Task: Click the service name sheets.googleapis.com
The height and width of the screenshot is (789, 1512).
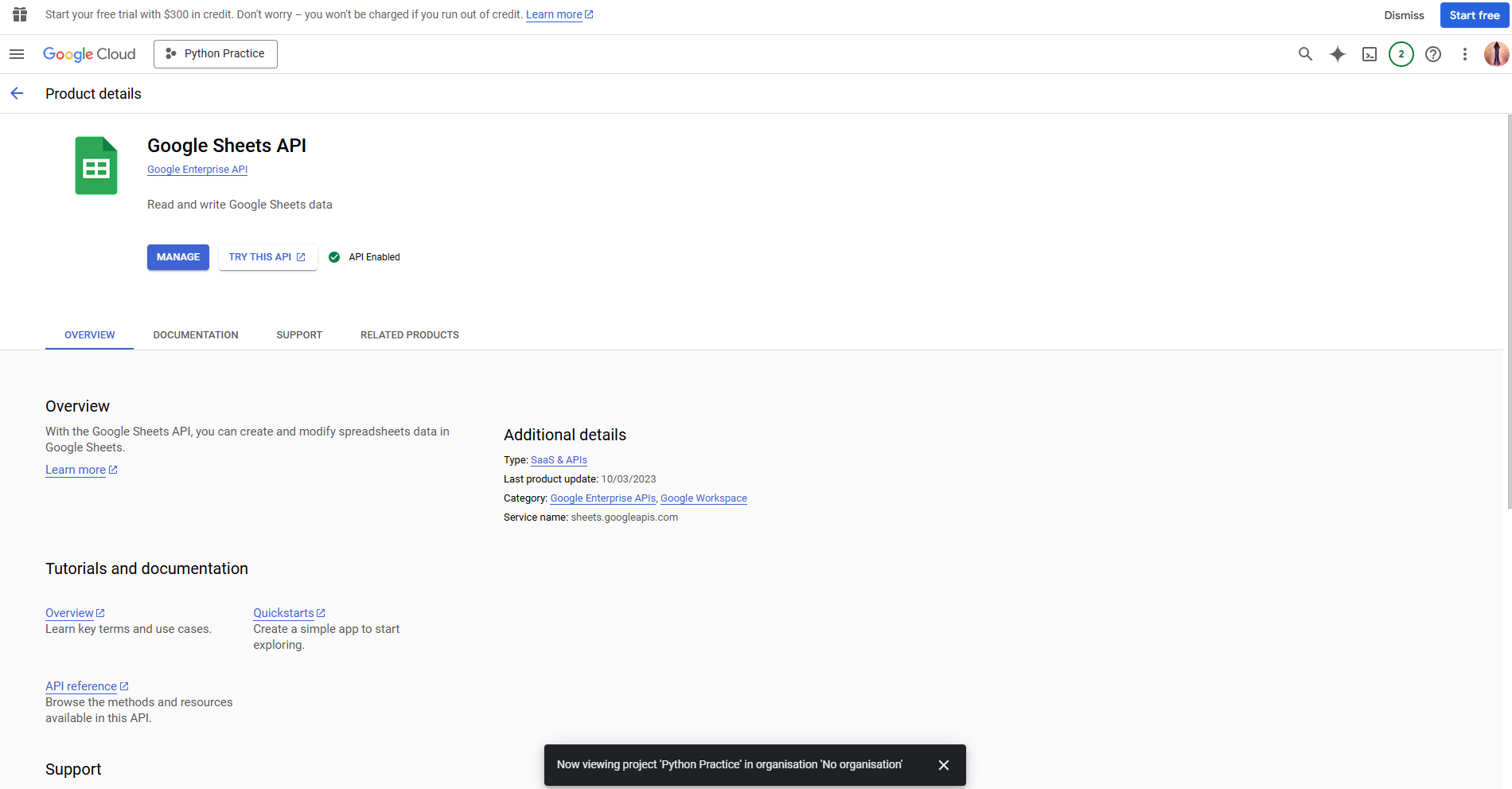Action: click(624, 518)
